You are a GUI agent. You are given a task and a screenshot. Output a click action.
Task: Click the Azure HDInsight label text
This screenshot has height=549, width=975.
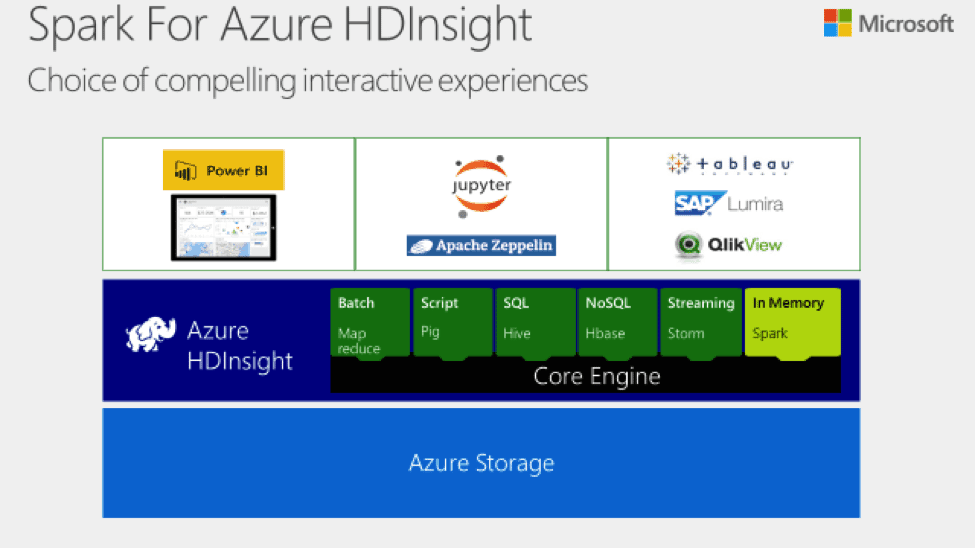click(x=239, y=346)
